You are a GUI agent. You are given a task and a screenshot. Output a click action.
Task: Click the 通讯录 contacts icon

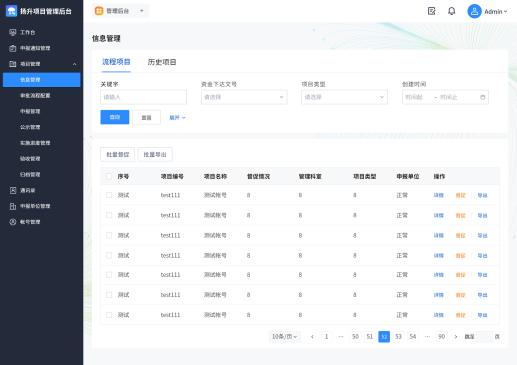(x=13, y=190)
